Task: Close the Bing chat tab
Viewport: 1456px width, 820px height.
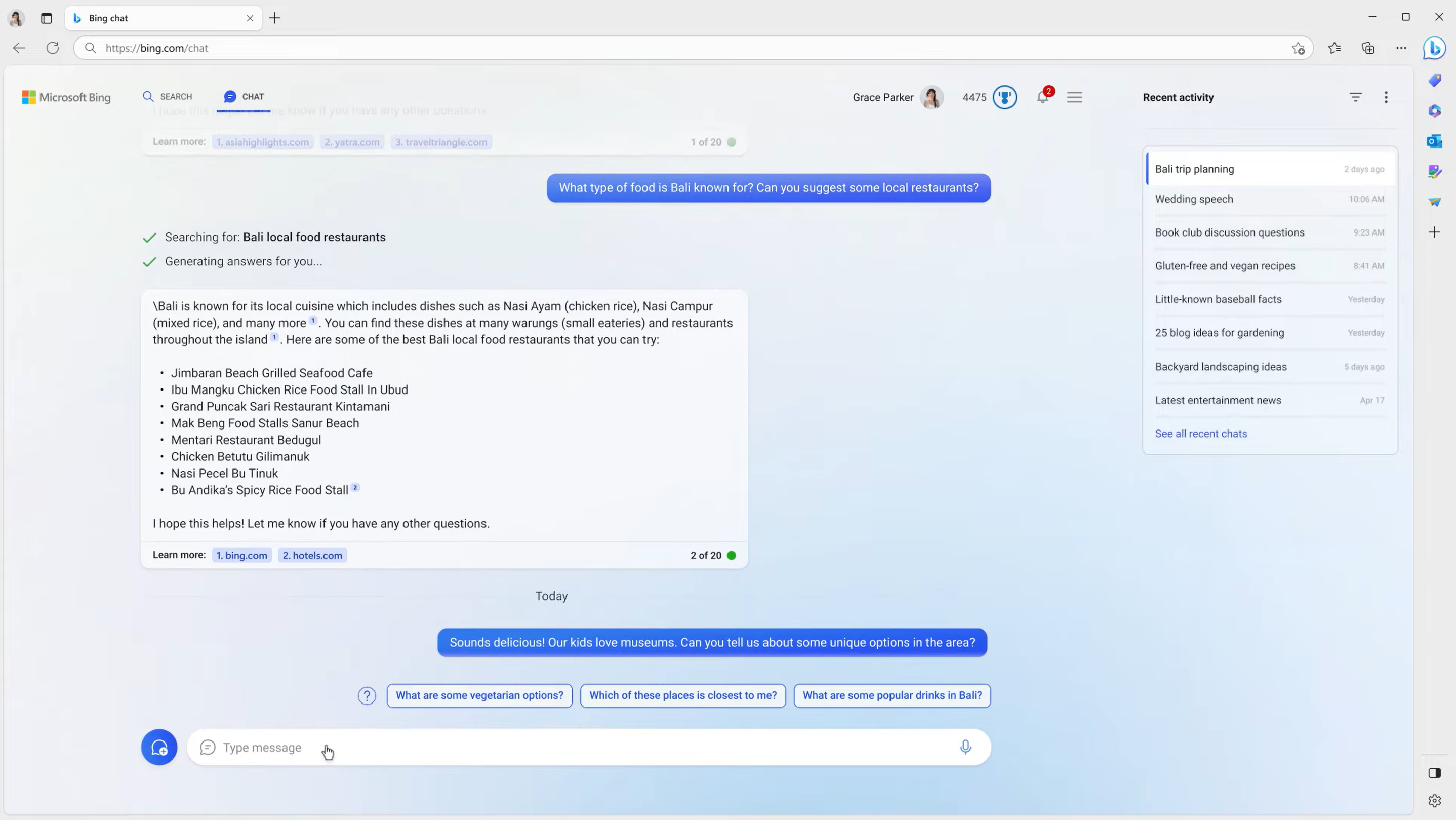Action: point(250,18)
